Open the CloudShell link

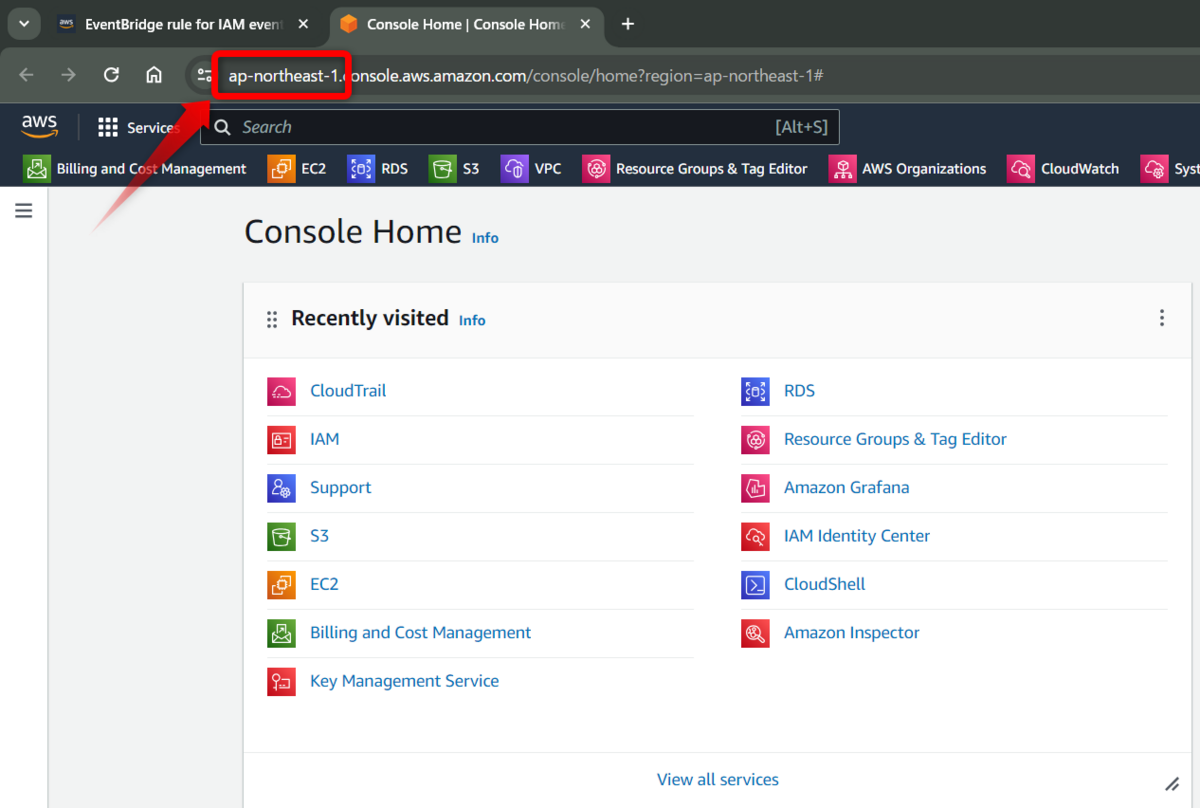tap(824, 584)
